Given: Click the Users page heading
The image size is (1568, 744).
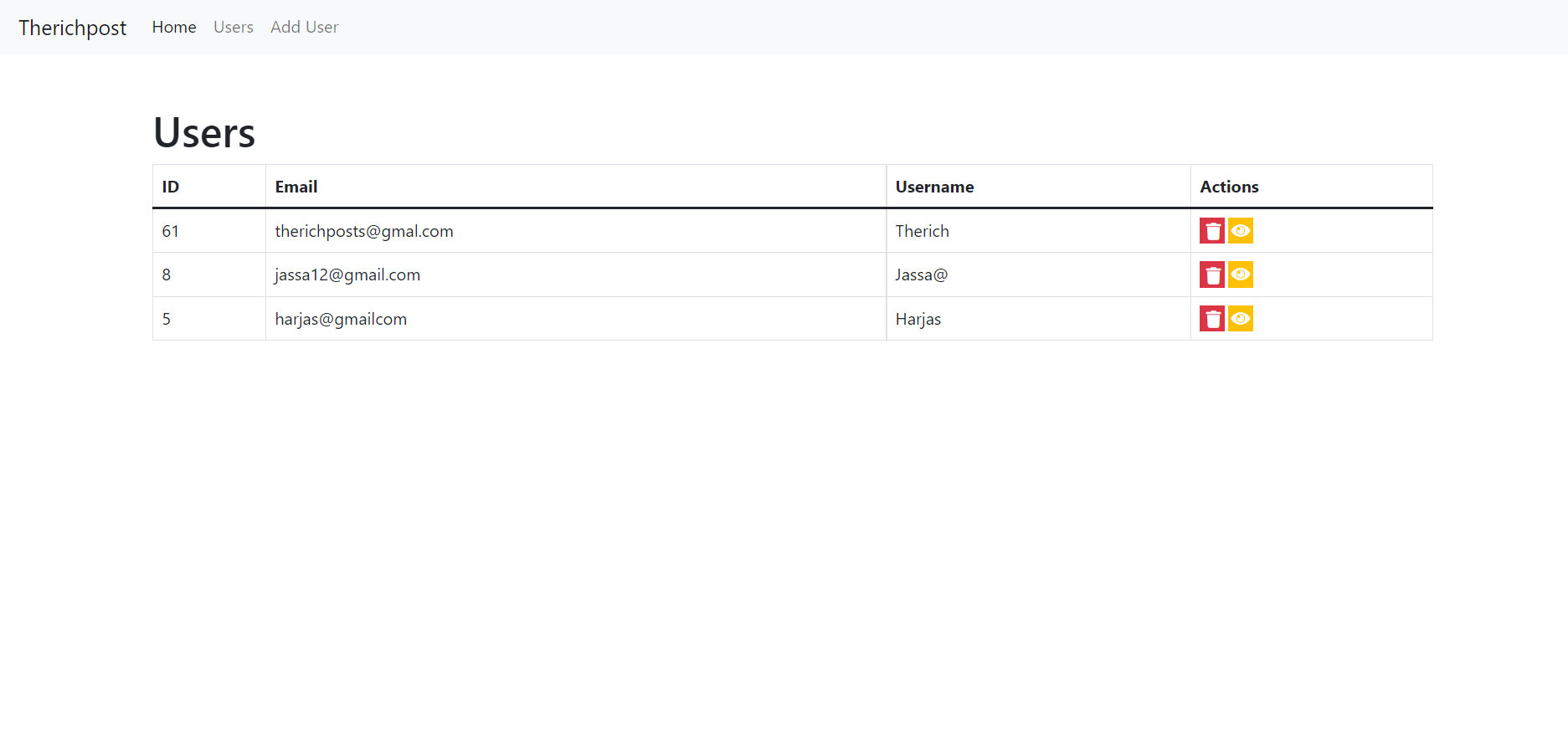Looking at the screenshot, I should pyautogui.click(x=204, y=132).
